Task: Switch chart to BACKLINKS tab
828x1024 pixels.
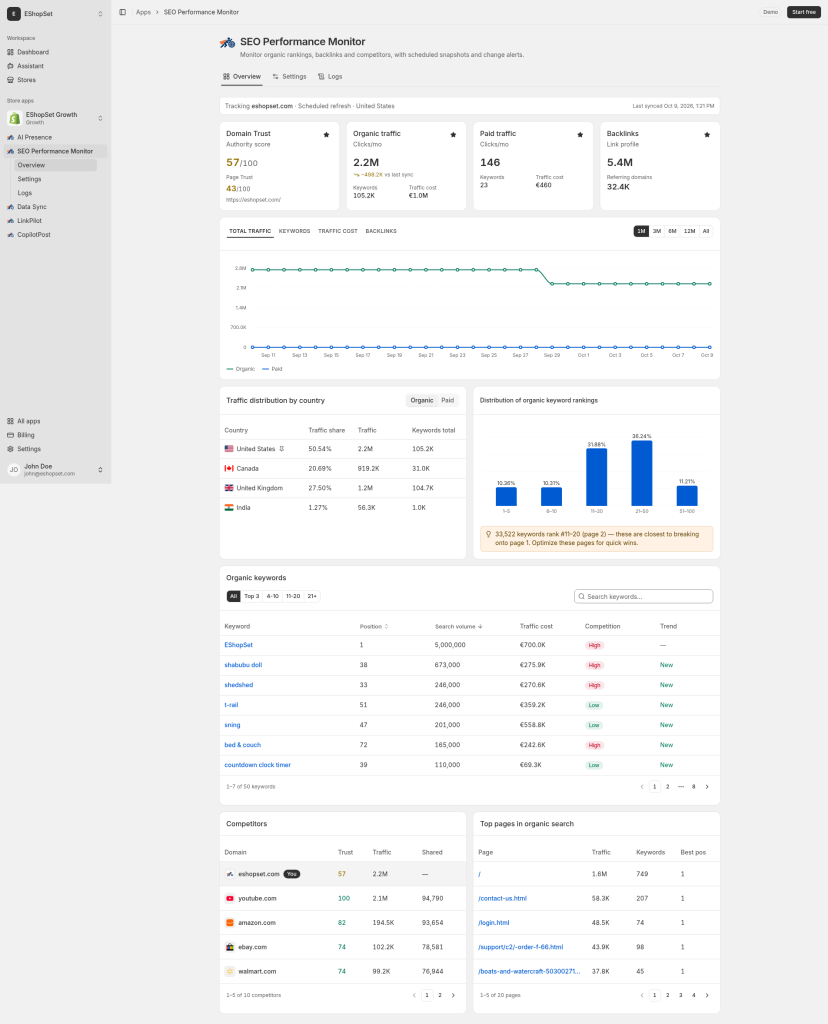Action: pyautogui.click(x=381, y=231)
